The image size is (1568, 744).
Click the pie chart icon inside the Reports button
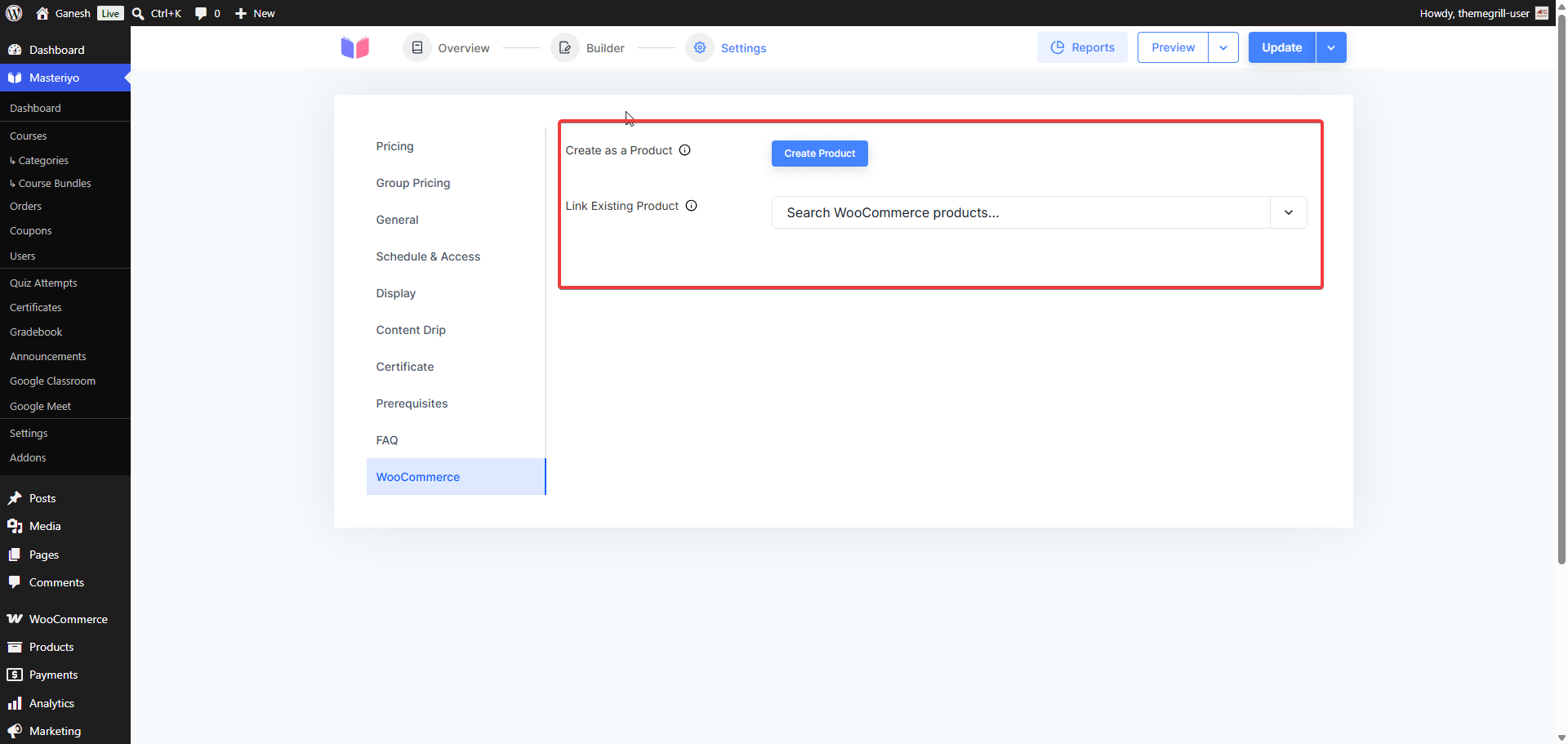[1058, 47]
